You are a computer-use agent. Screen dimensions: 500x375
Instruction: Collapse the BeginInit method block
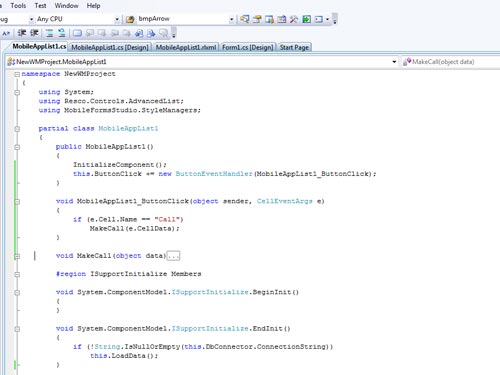(17, 293)
